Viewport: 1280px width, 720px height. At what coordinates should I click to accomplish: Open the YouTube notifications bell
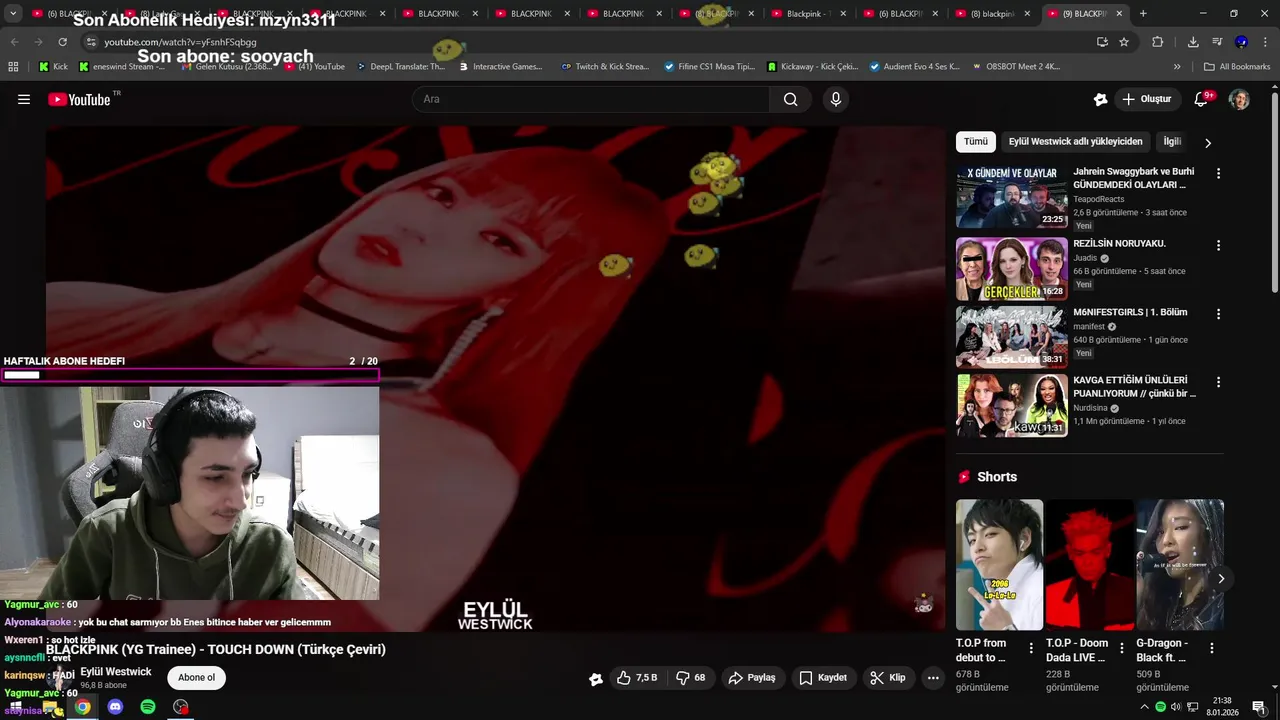click(x=1202, y=99)
